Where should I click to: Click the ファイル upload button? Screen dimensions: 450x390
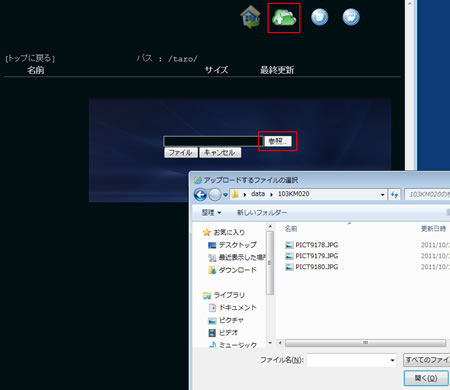click(181, 153)
